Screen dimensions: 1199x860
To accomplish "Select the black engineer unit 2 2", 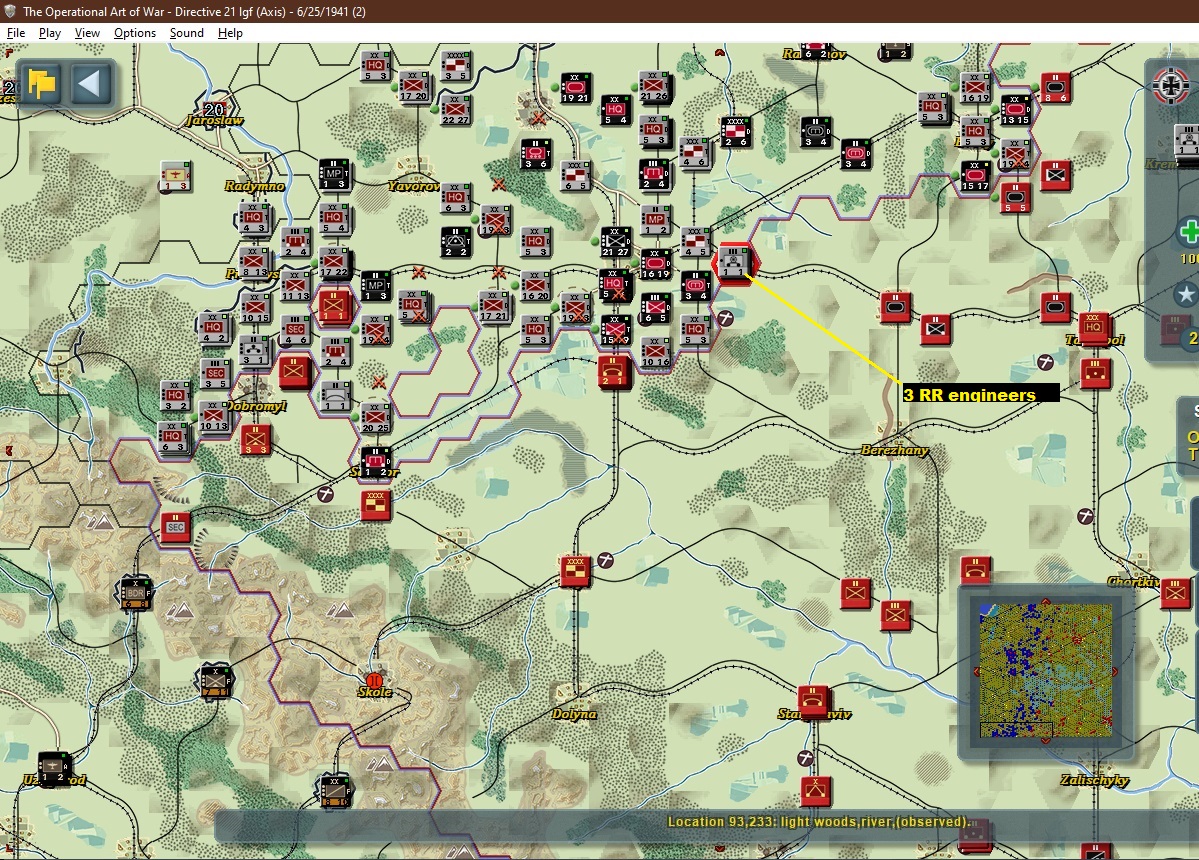I will 456,242.
